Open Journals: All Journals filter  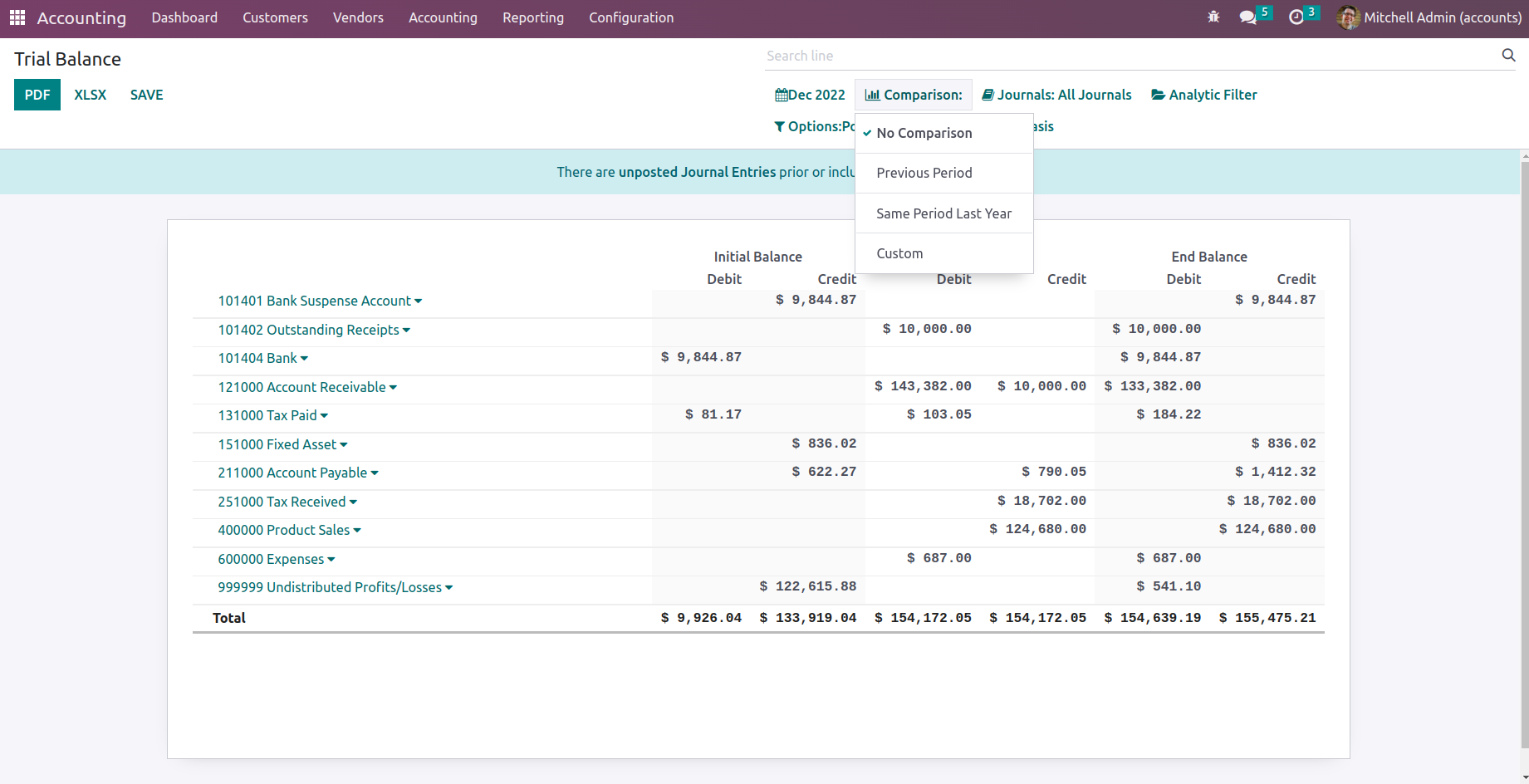1056,95
